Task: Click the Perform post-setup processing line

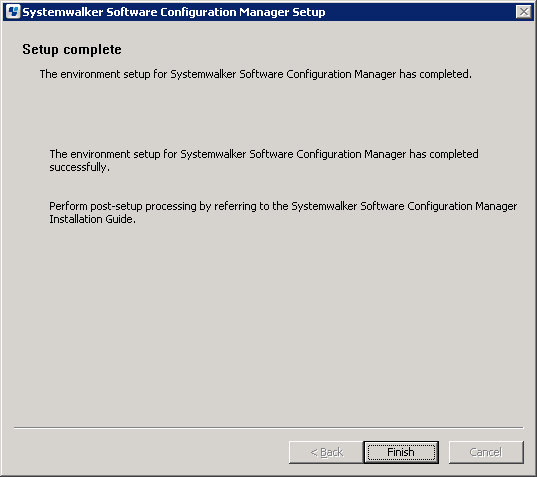Action: click(283, 206)
